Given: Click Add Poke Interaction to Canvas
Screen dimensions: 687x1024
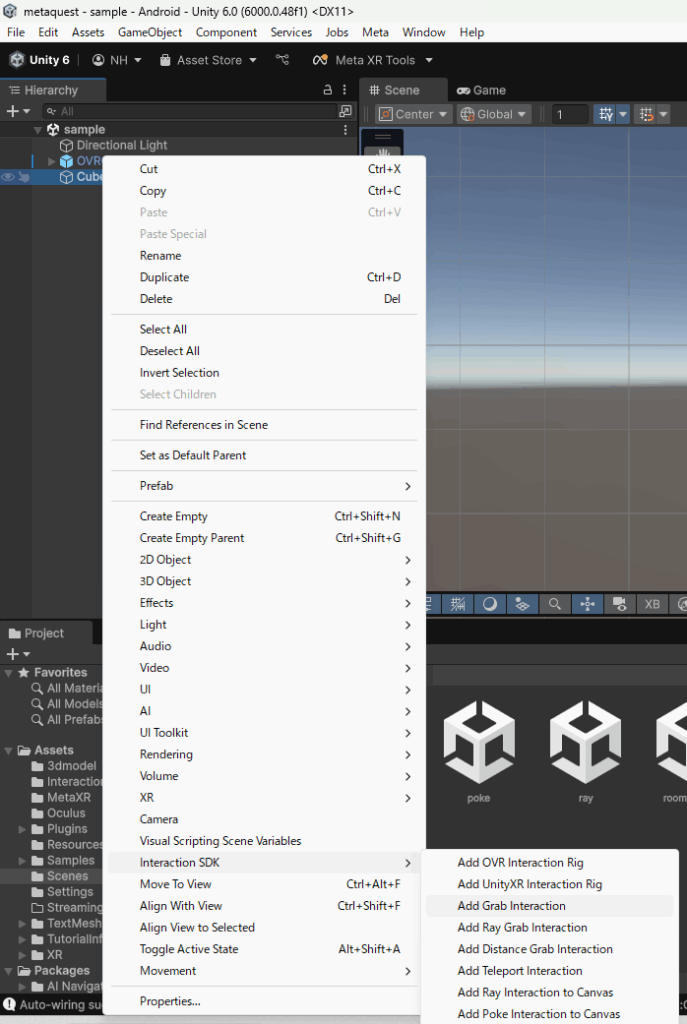Looking at the screenshot, I should (x=549, y=1014).
